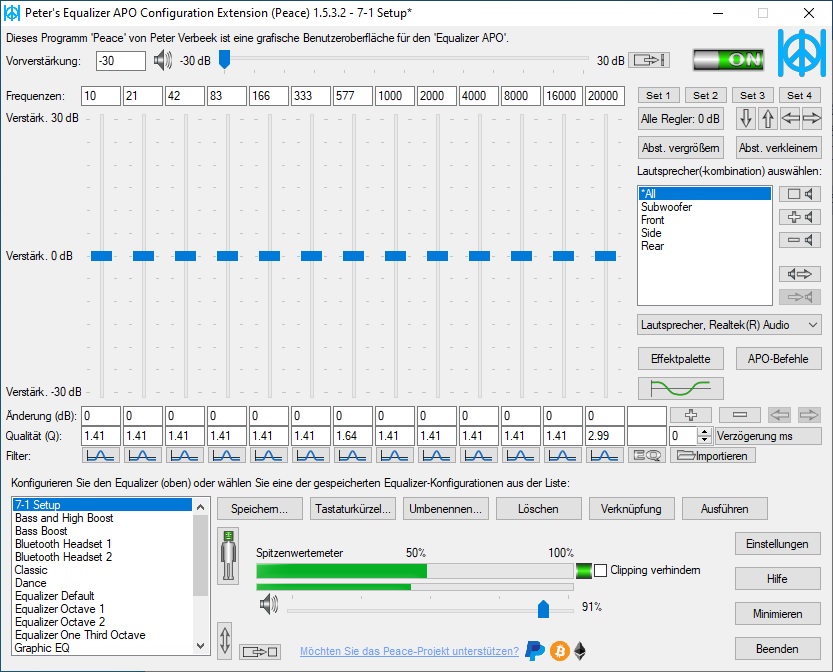Click the preamp speaker mute icon
The width and height of the screenshot is (833, 672).
click(163, 61)
